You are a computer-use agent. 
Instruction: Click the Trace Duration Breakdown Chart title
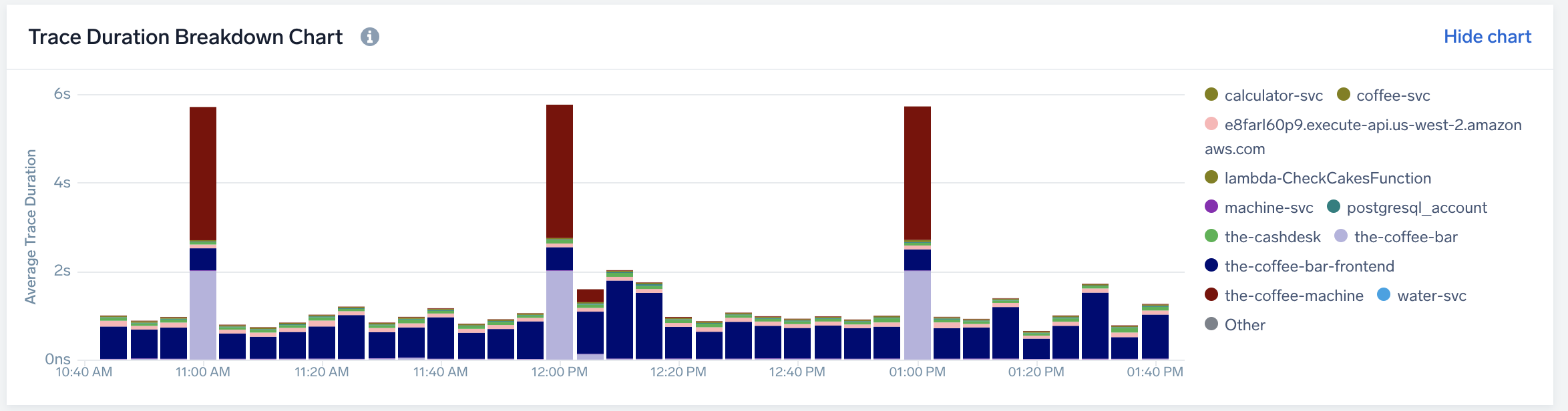[186, 37]
